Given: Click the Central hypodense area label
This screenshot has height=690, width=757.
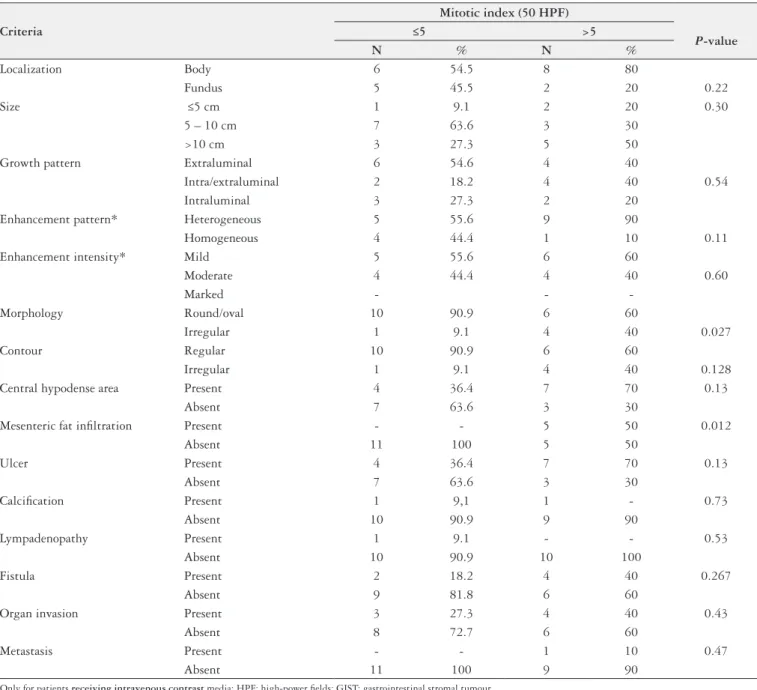Looking at the screenshot, I should 59,388.
